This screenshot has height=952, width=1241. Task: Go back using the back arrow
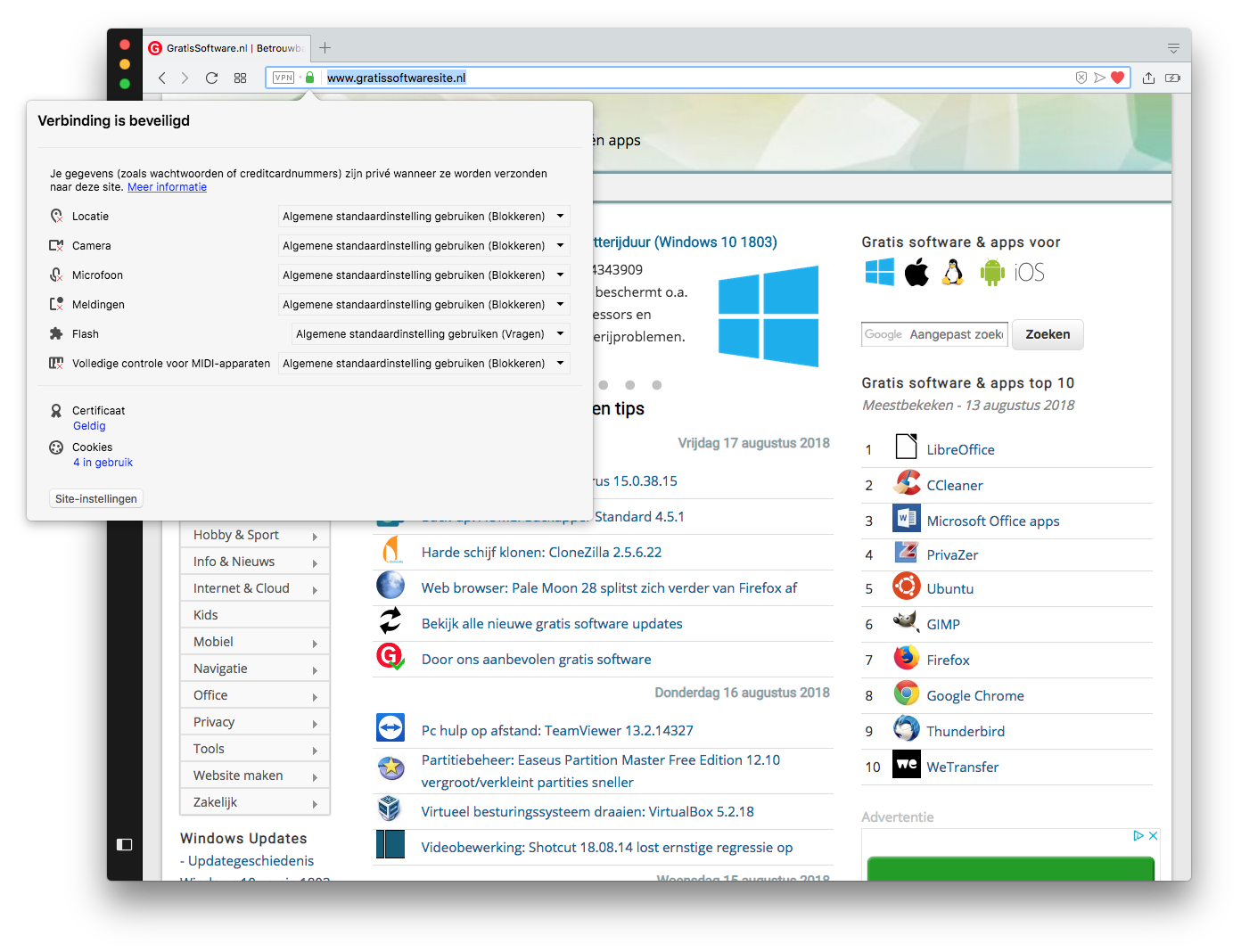[162, 78]
